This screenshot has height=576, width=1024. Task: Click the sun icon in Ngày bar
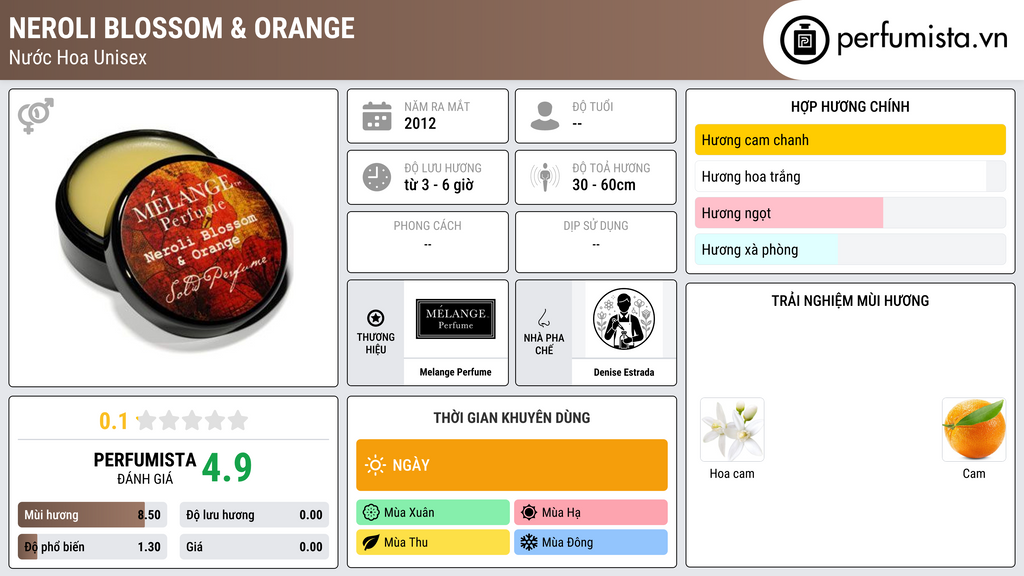point(375,465)
